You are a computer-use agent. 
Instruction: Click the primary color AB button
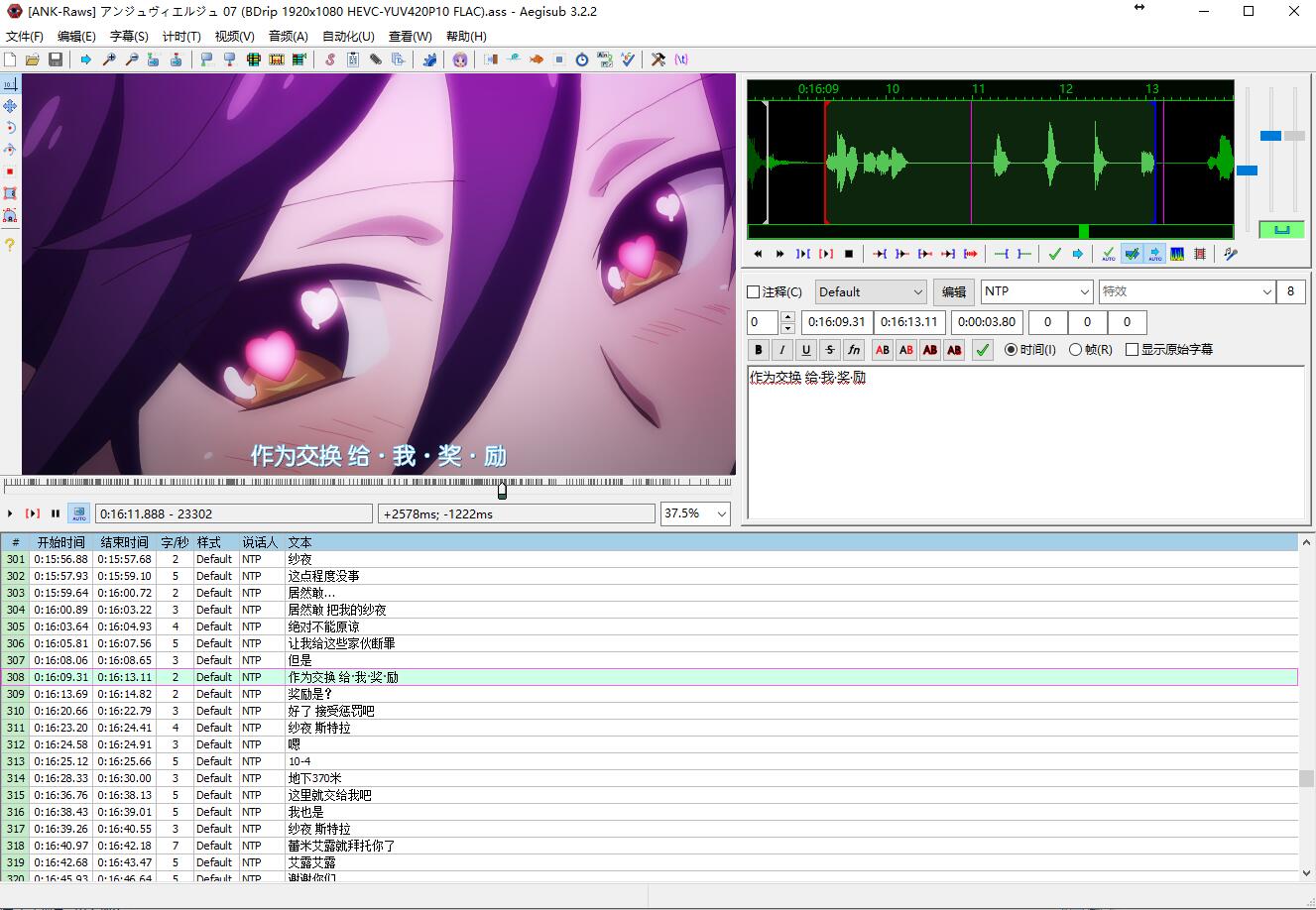(882, 349)
